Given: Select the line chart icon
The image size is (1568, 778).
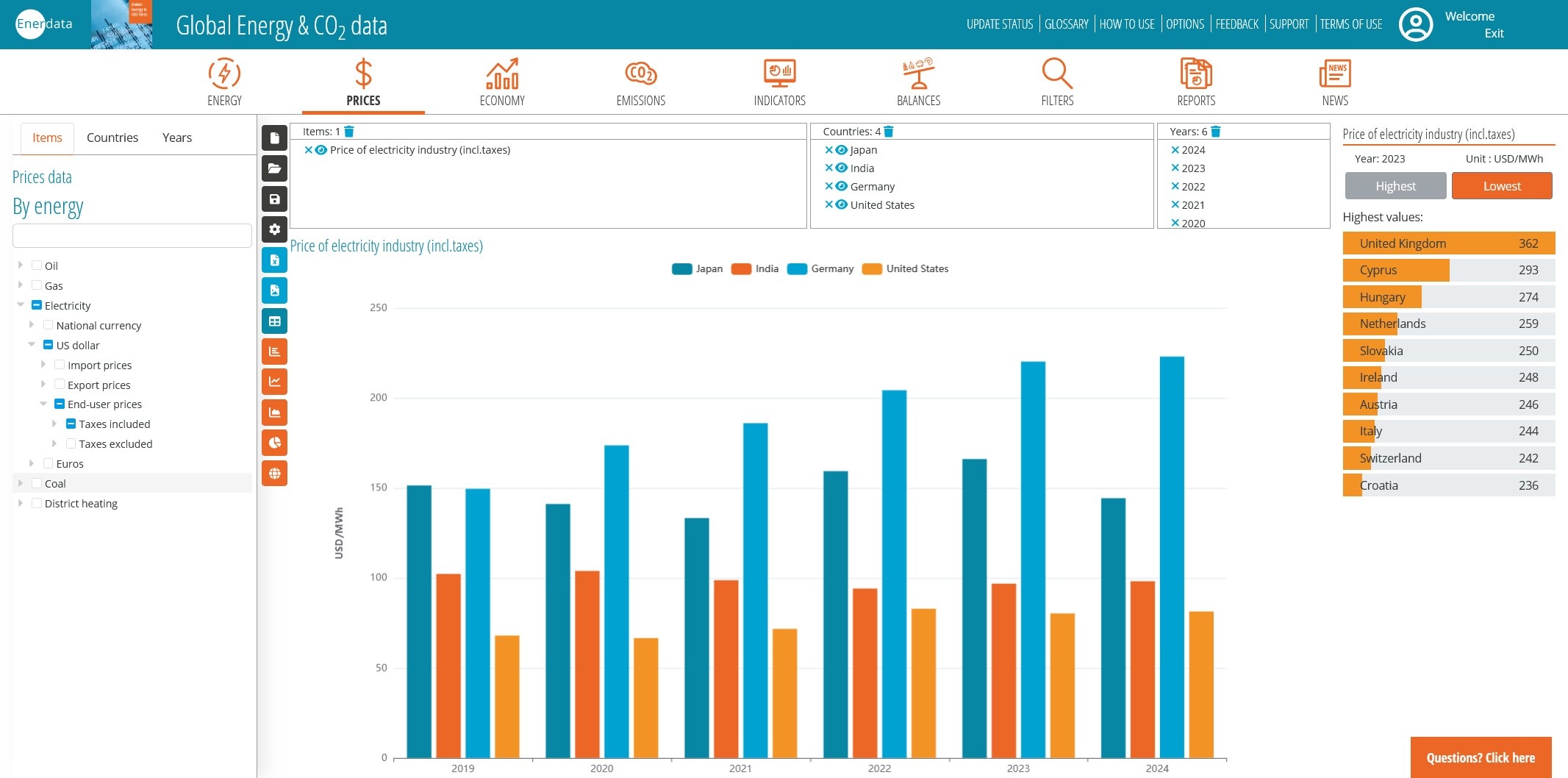Looking at the screenshot, I should 274,382.
